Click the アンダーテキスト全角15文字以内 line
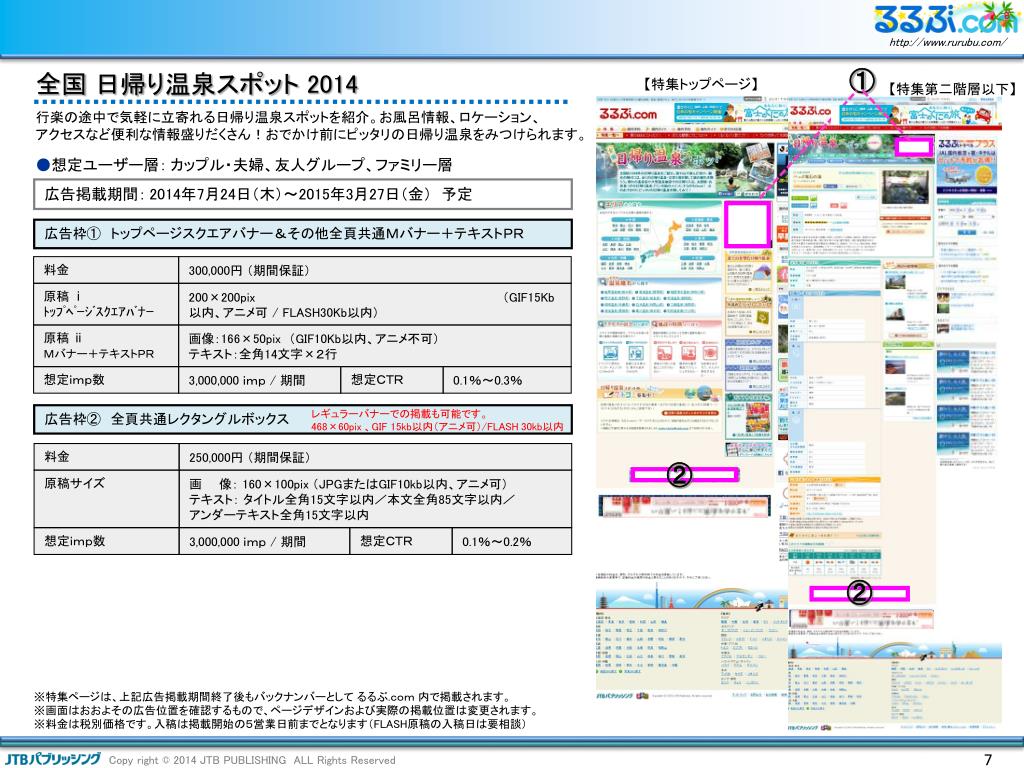The image size is (1024, 768). pos(279,515)
